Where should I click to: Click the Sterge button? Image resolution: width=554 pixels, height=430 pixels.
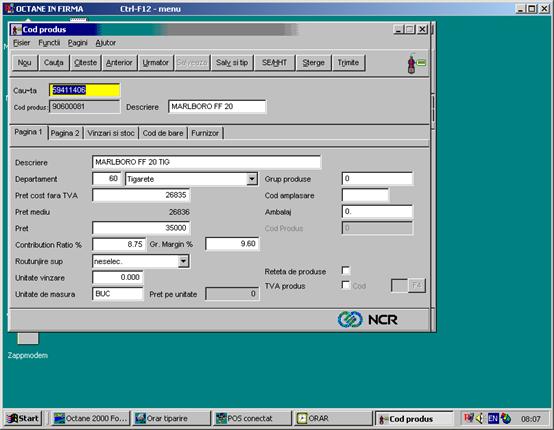click(x=313, y=63)
